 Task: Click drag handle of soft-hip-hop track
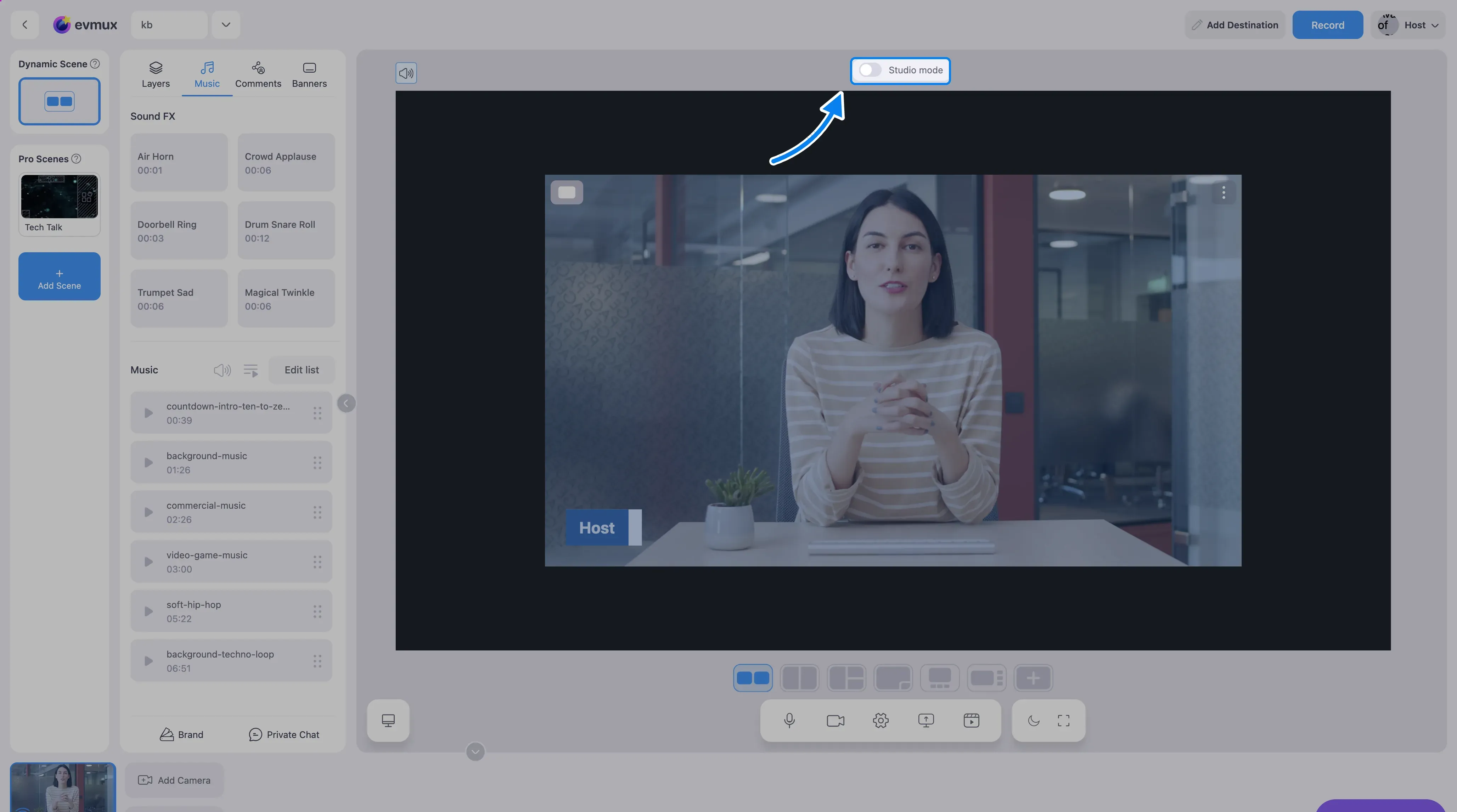pyautogui.click(x=317, y=612)
